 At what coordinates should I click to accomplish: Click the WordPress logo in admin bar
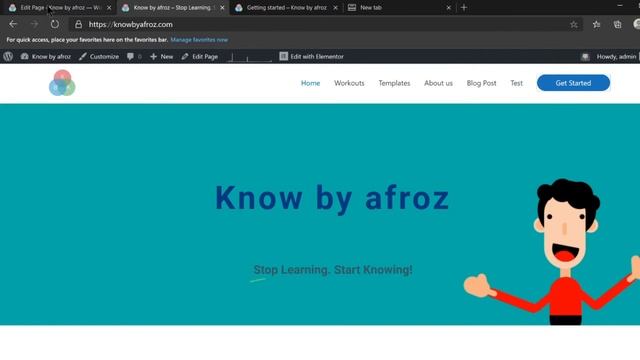8,56
